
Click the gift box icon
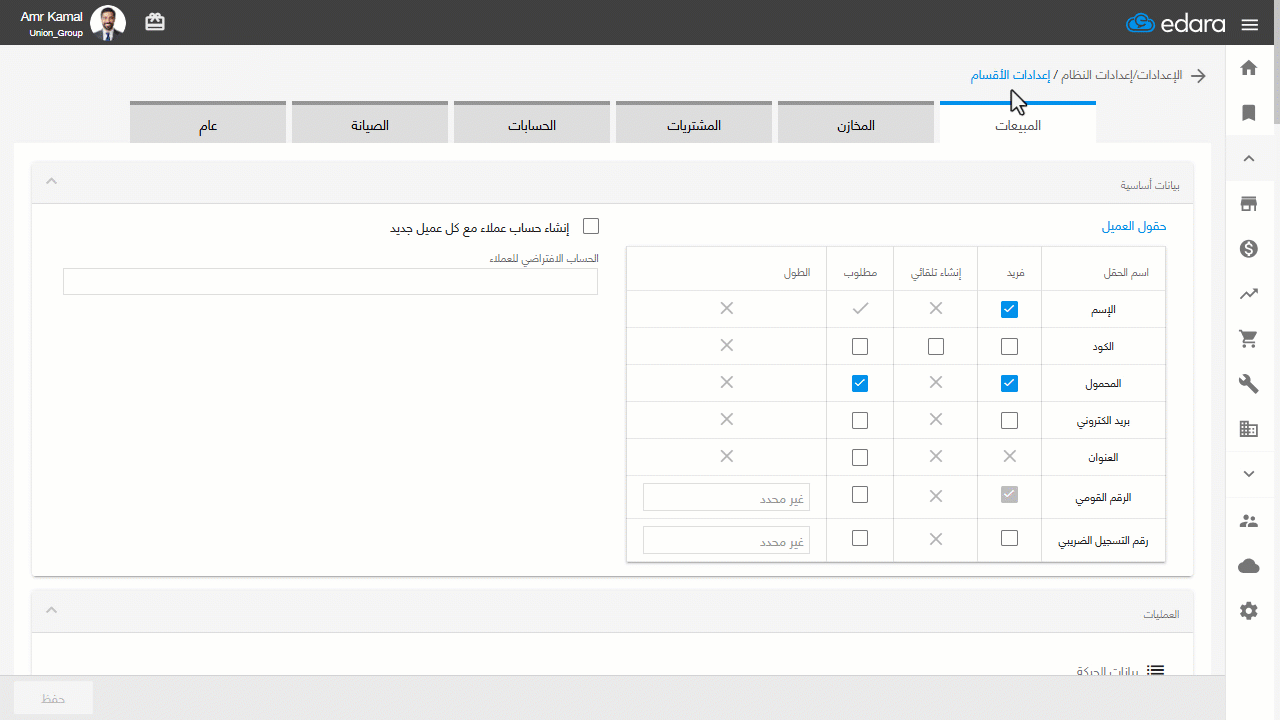[x=155, y=22]
